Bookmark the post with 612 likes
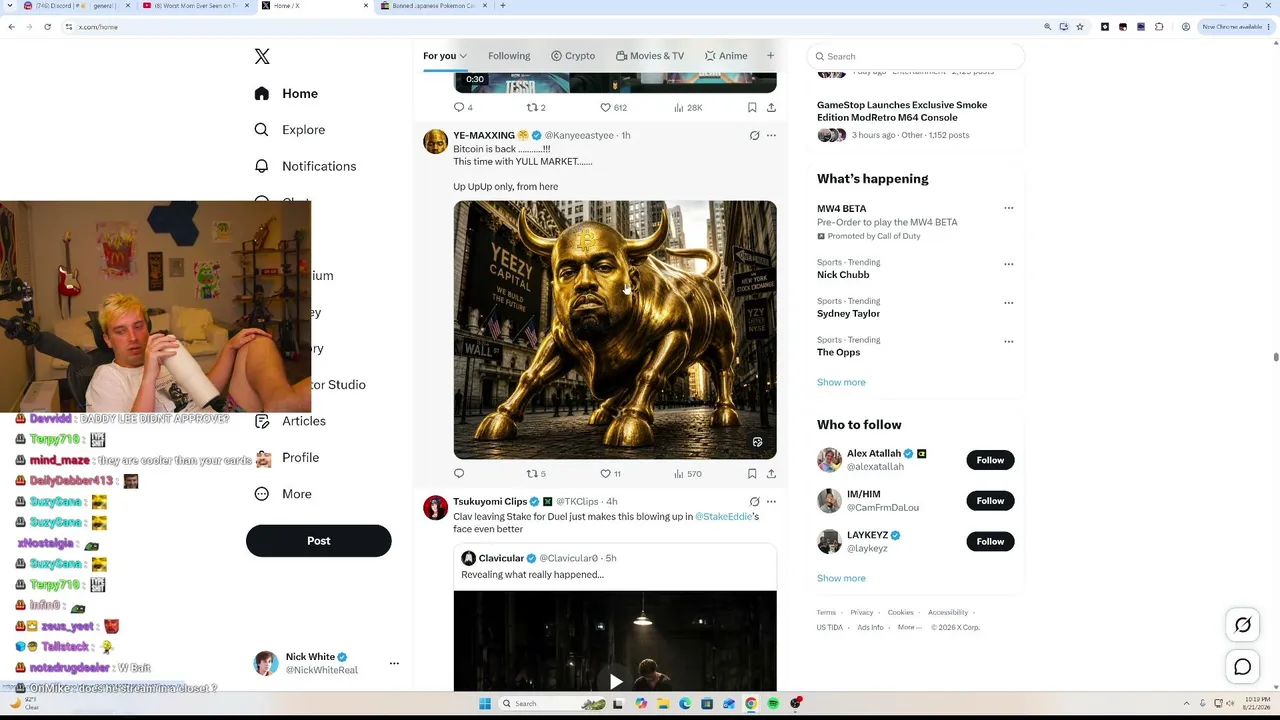Viewport: 1280px width, 720px height. tap(752, 107)
